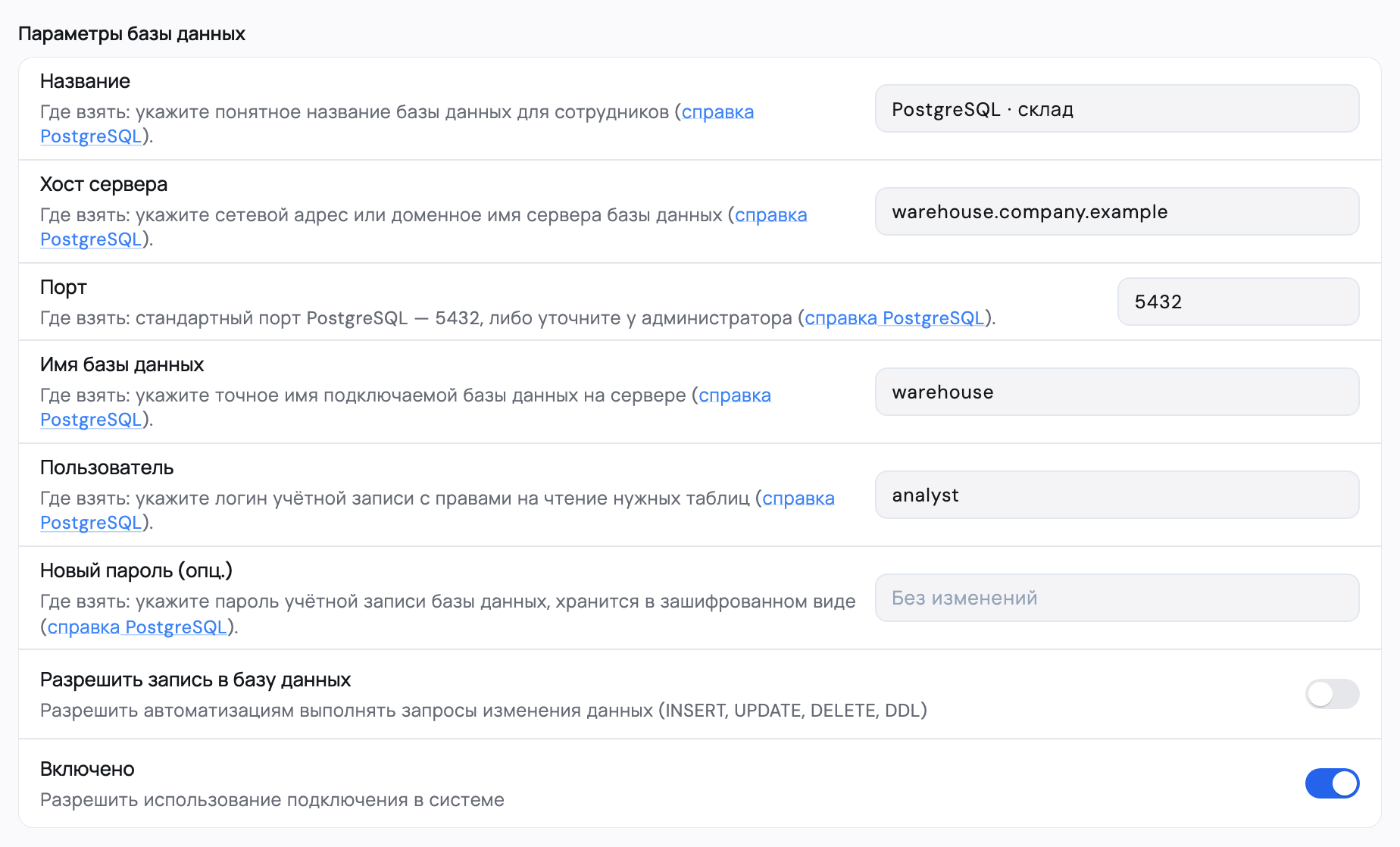Click the Имя базы данных label
This screenshot has width=1400, height=847.
point(122,364)
